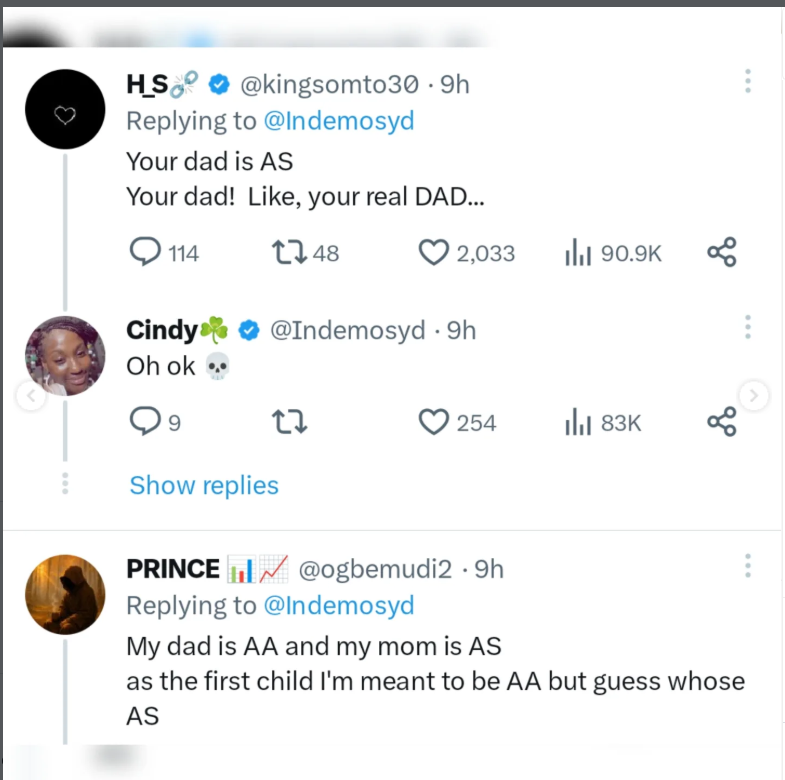Open more options on the H_S tweet
785x780 pixels.
click(x=747, y=82)
